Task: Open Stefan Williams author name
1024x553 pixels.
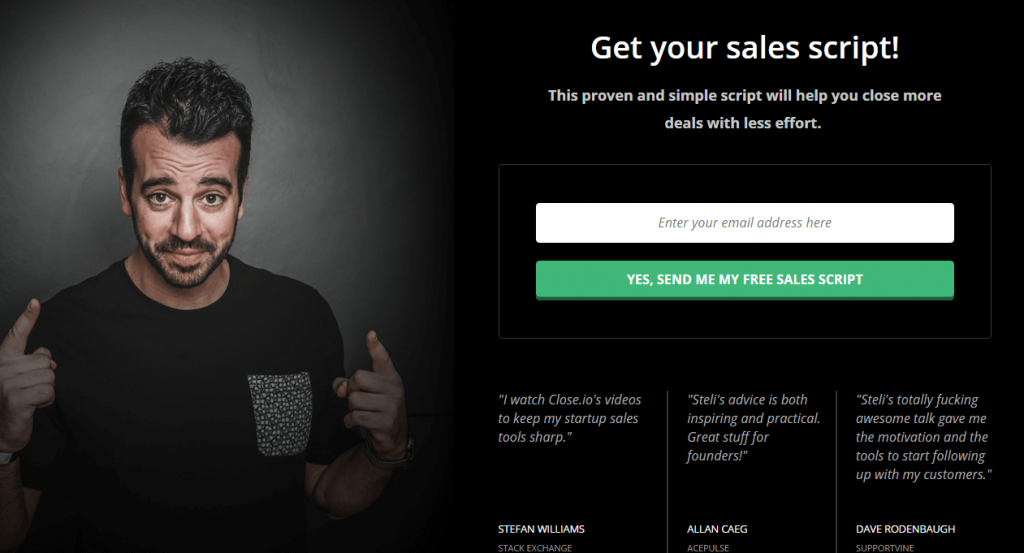Action: click(x=541, y=528)
